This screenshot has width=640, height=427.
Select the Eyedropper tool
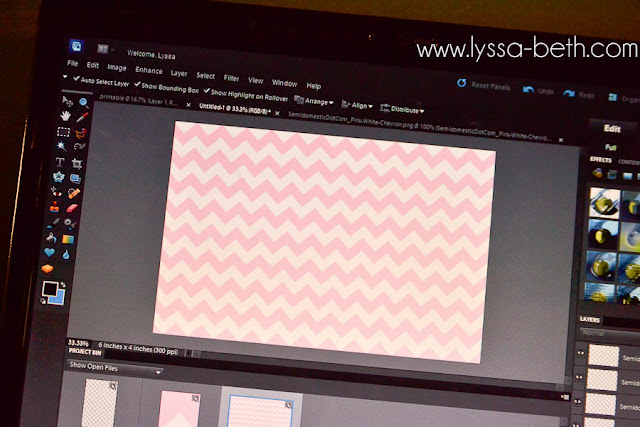82,118
